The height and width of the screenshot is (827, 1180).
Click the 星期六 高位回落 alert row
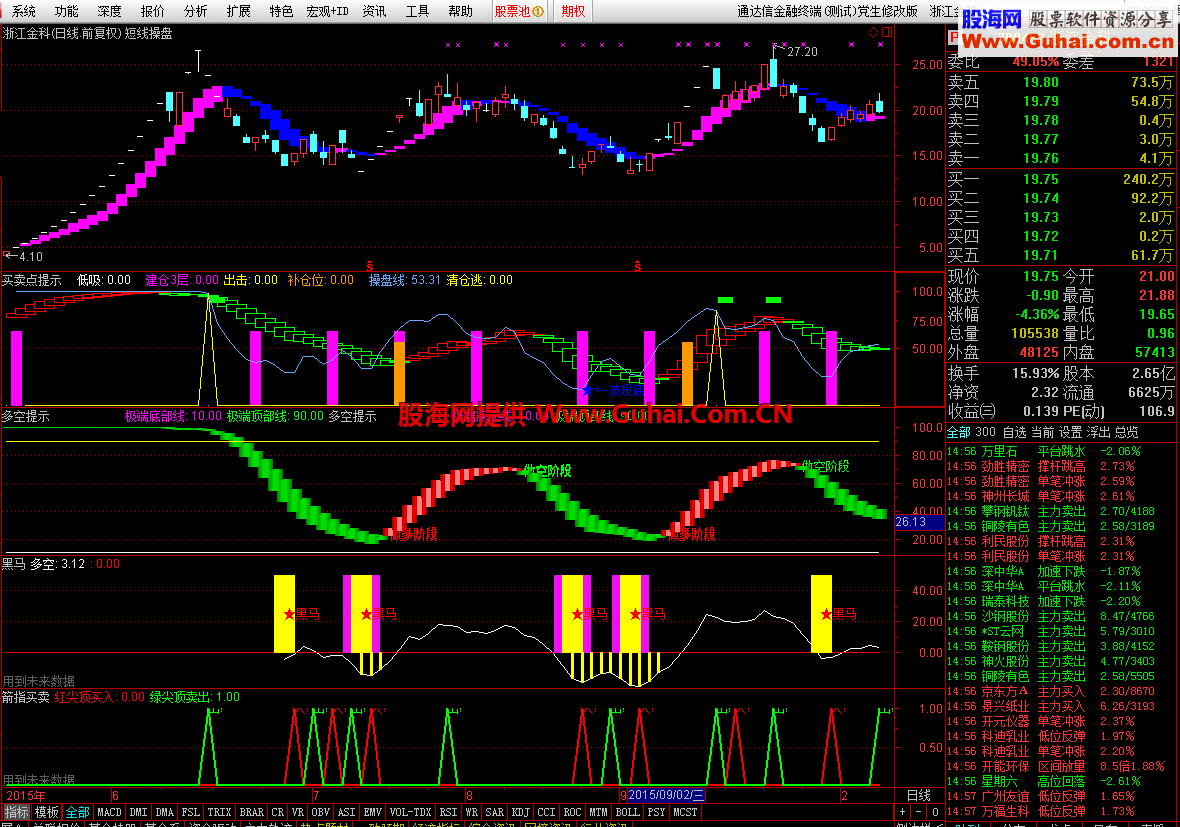pyautogui.click(x=1062, y=781)
